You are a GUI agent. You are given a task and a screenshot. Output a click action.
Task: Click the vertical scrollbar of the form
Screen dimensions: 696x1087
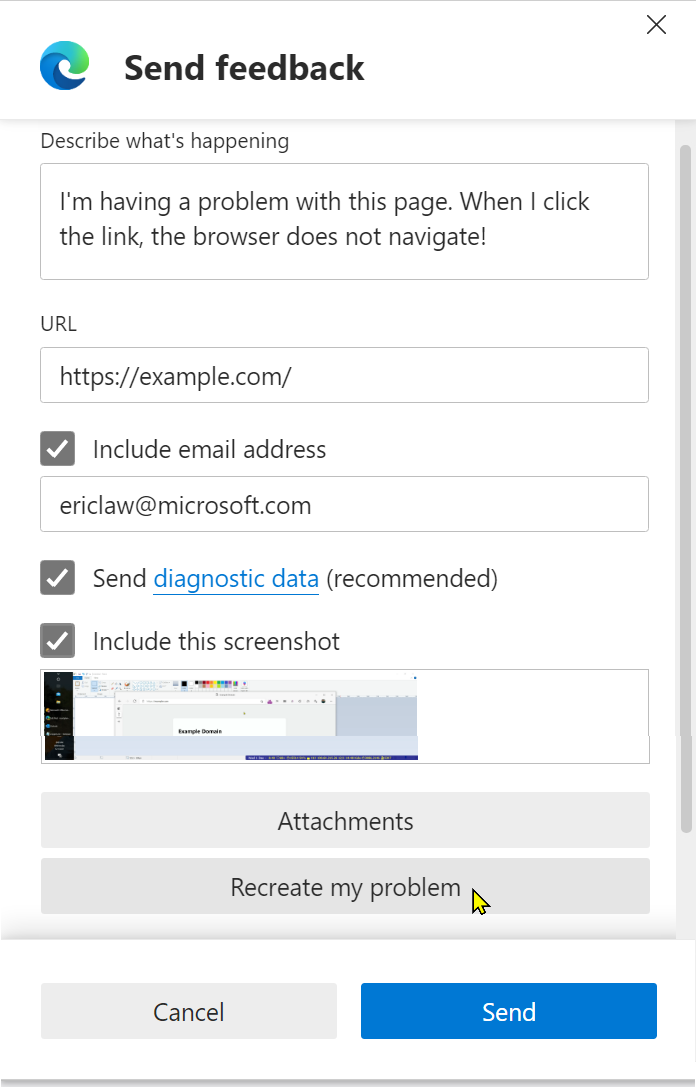click(685, 490)
